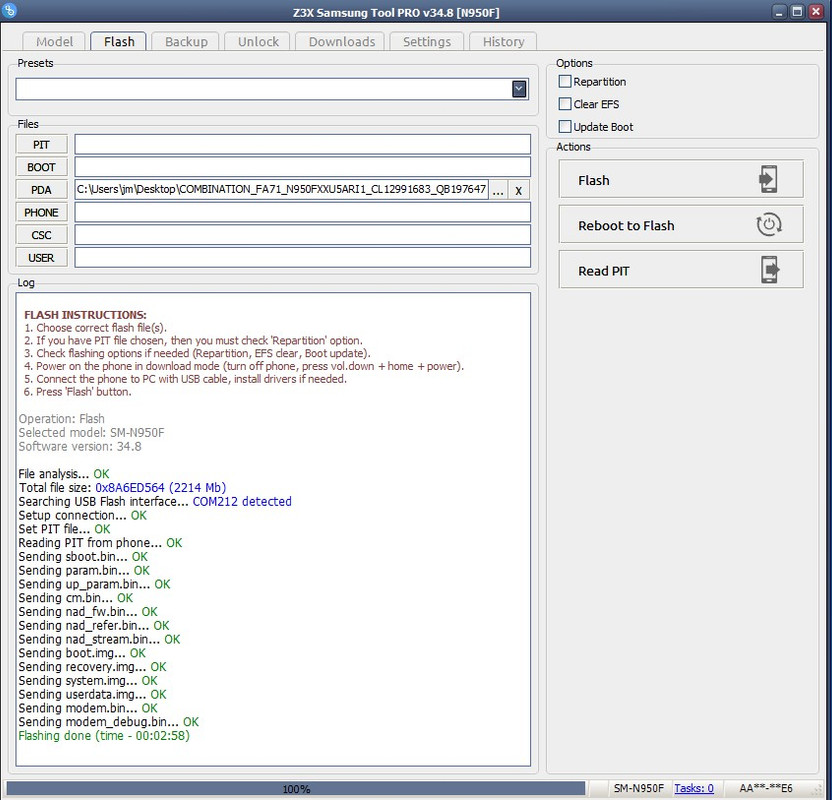The height and width of the screenshot is (800, 832).
Task: View the History tab
Action: tap(503, 41)
